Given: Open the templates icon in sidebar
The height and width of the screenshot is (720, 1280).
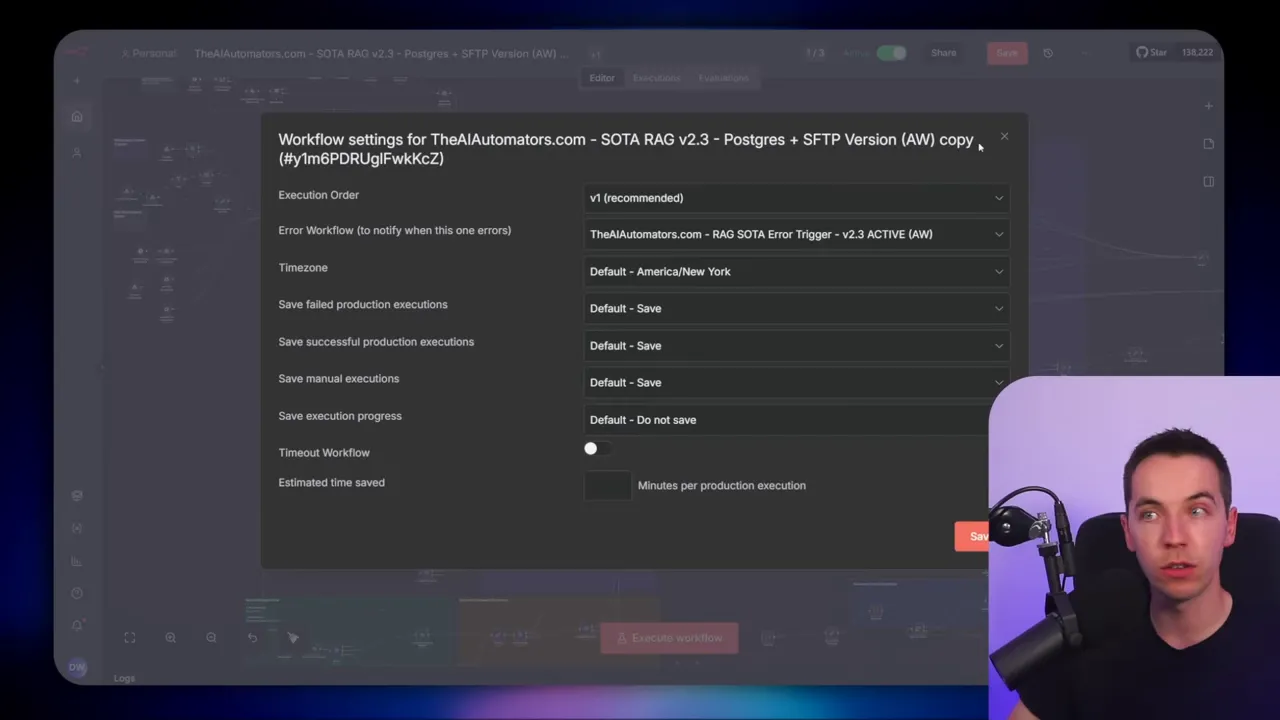Looking at the screenshot, I should pyautogui.click(x=77, y=496).
